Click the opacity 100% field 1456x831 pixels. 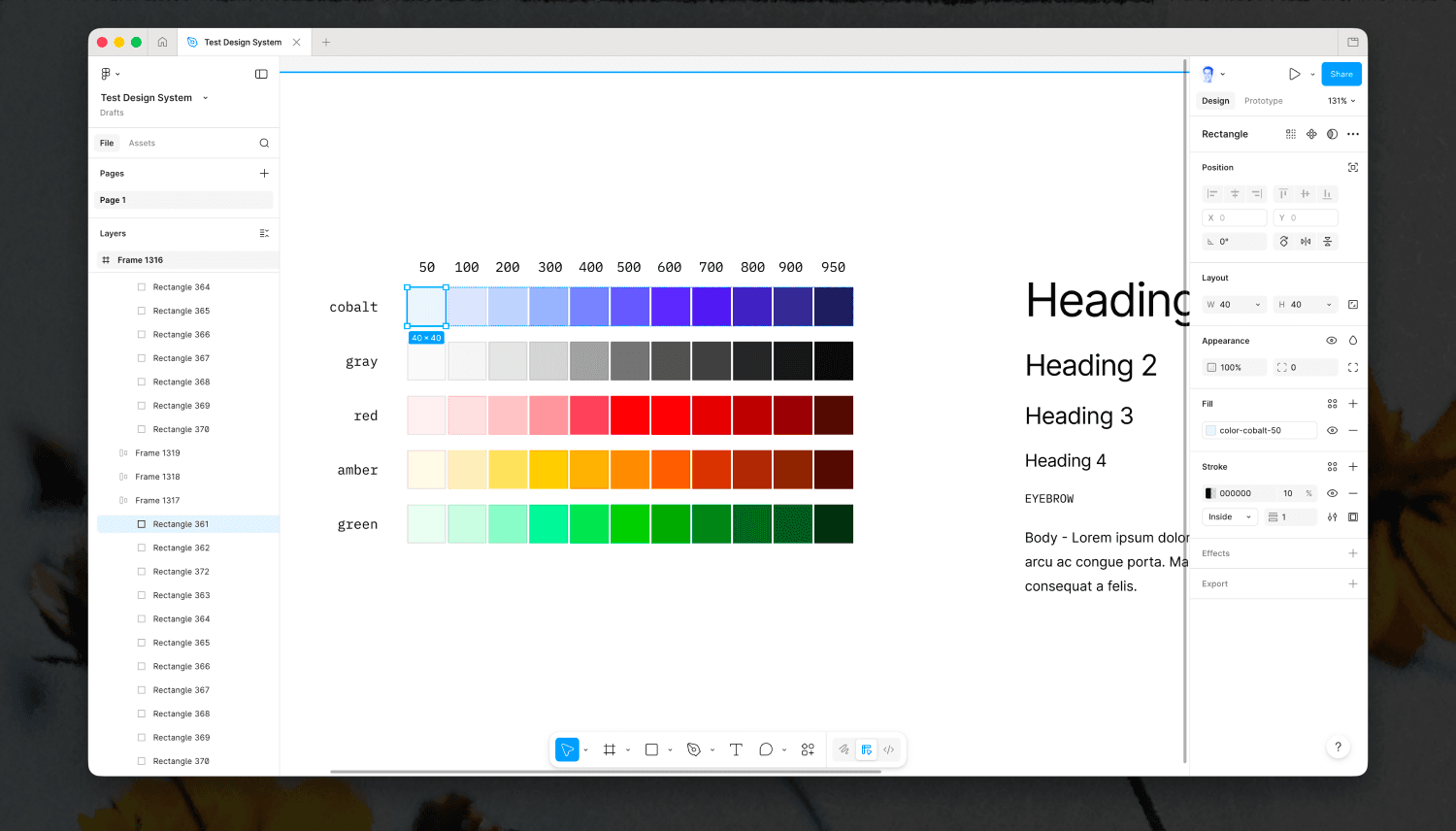pyautogui.click(x=1235, y=367)
